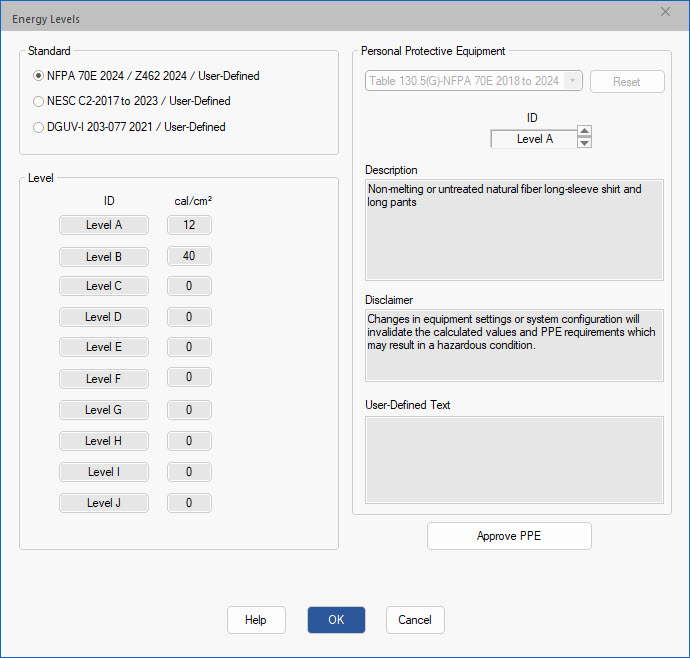Click inside the User-Defined Text box
Screen dimensions: 690x658
click(514, 459)
